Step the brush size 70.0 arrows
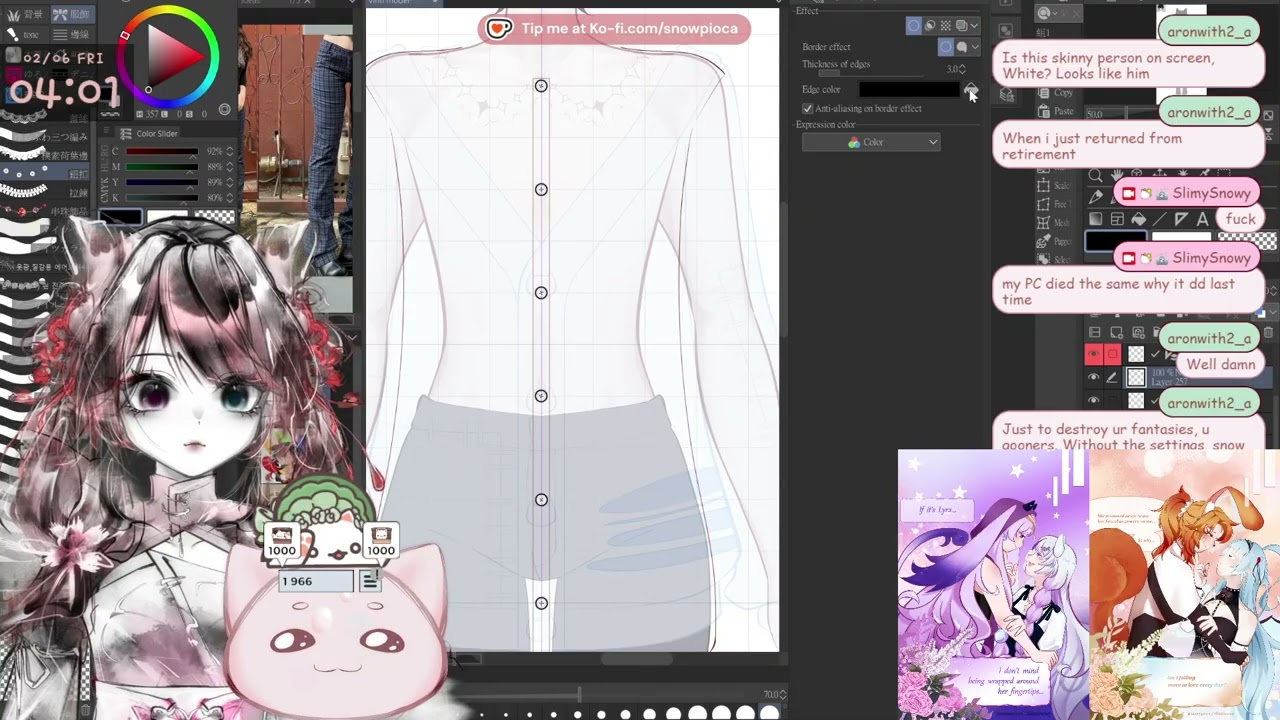This screenshot has height=720, width=1280. pyautogui.click(x=782, y=694)
